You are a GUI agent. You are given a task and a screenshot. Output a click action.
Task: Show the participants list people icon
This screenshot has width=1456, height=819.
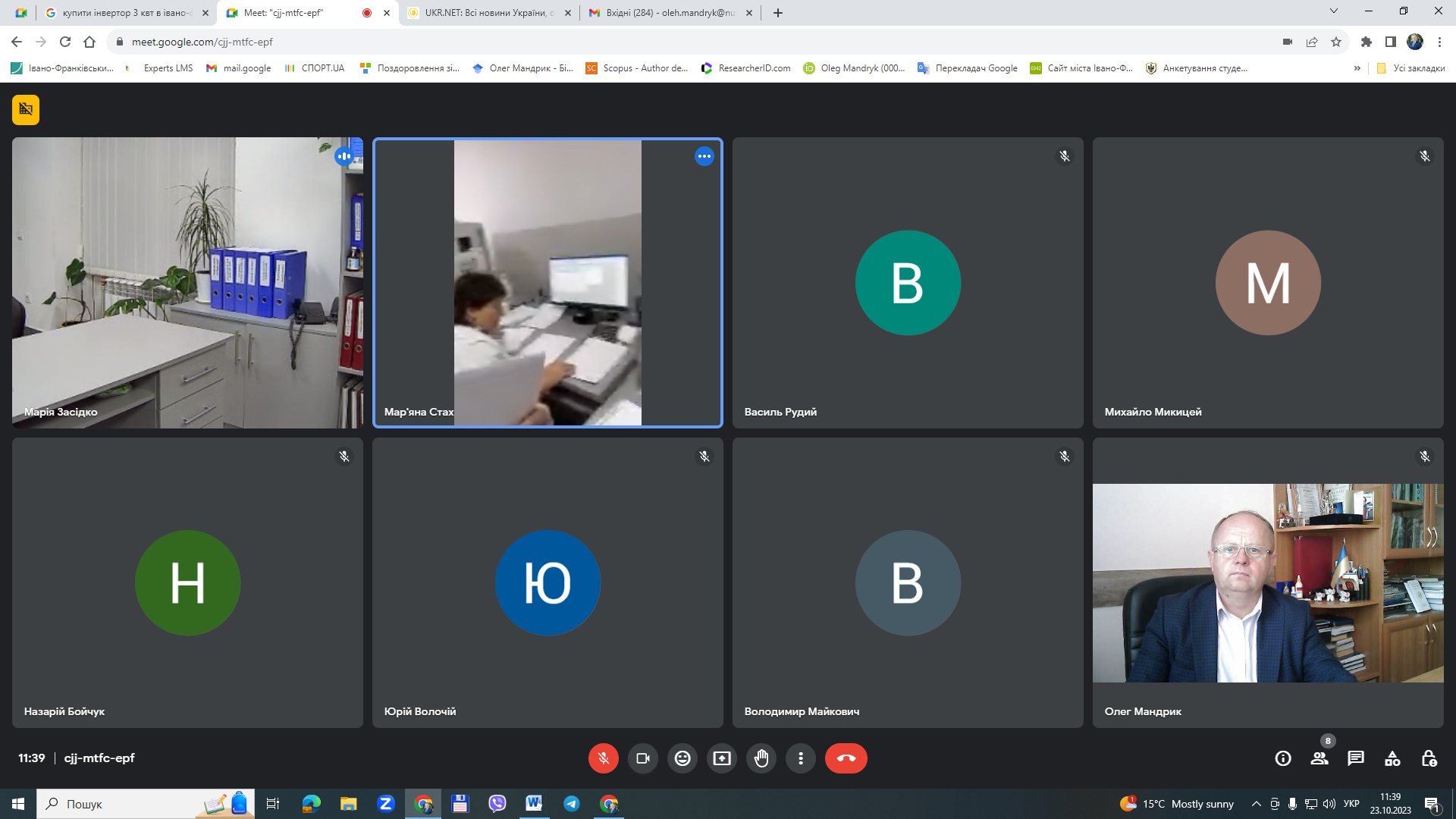pos(1319,758)
